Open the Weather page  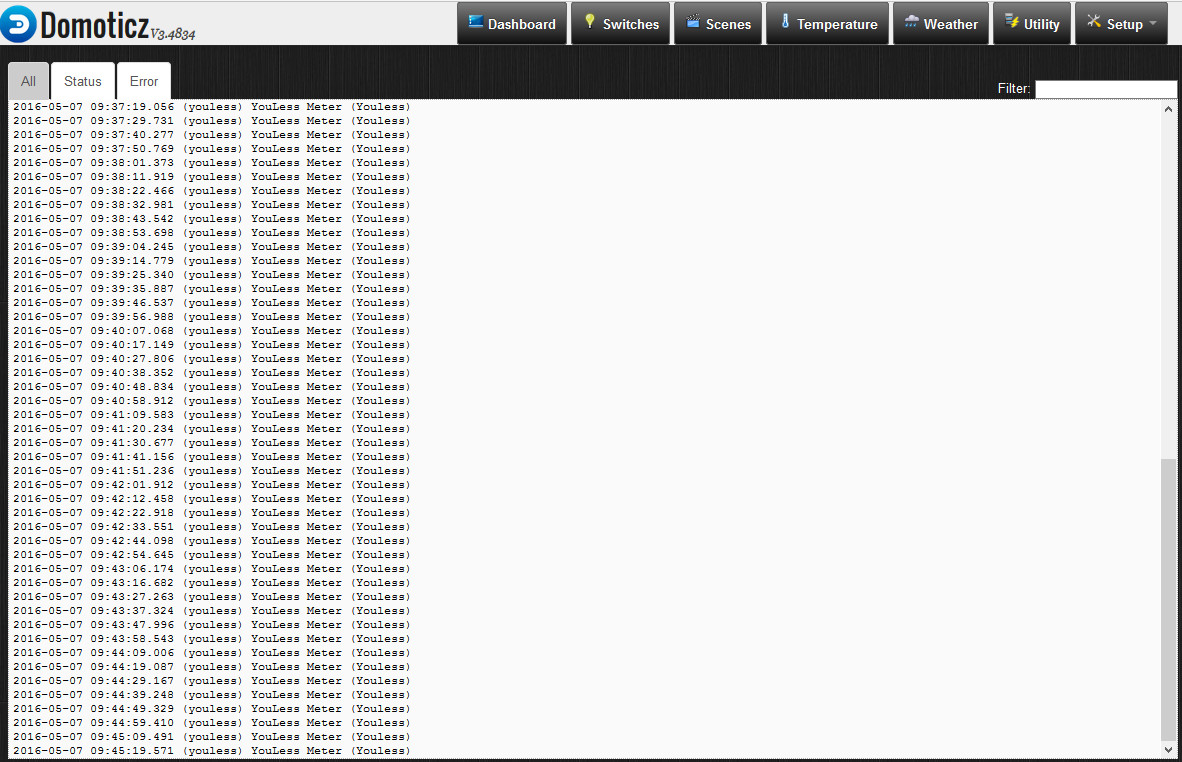(941, 23)
